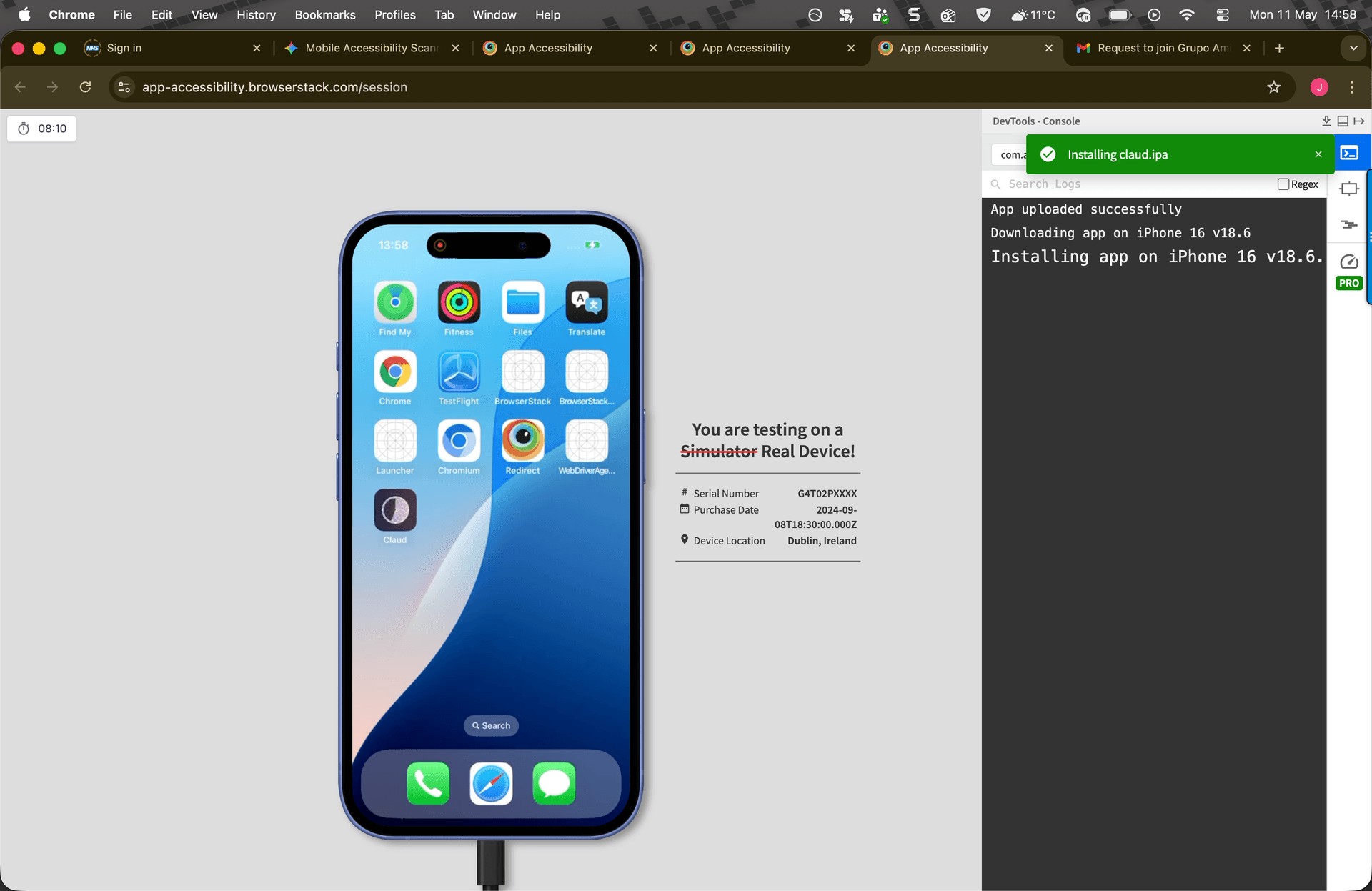Open the Phone app in the dock
The width and height of the screenshot is (1372, 891).
428,783
